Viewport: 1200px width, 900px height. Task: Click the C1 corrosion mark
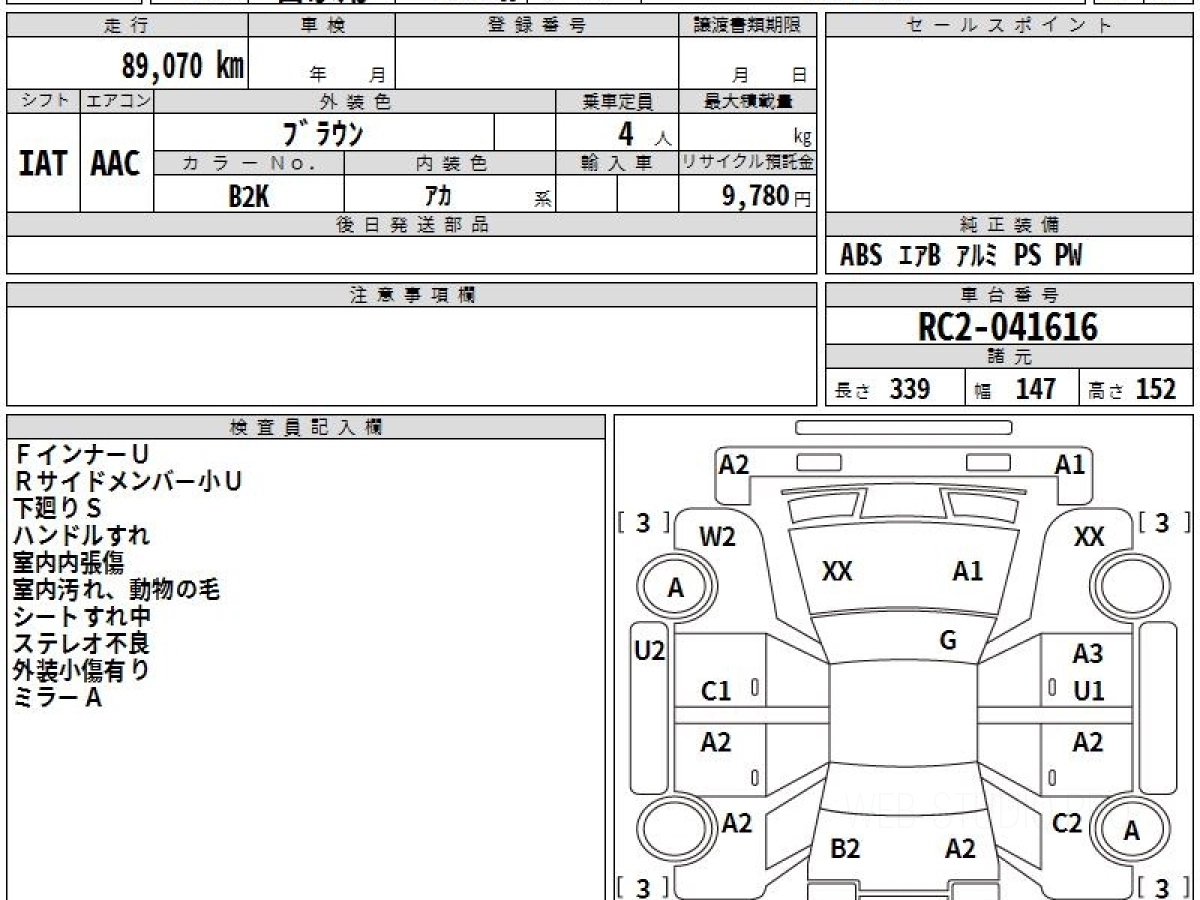pyautogui.click(x=716, y=691)
